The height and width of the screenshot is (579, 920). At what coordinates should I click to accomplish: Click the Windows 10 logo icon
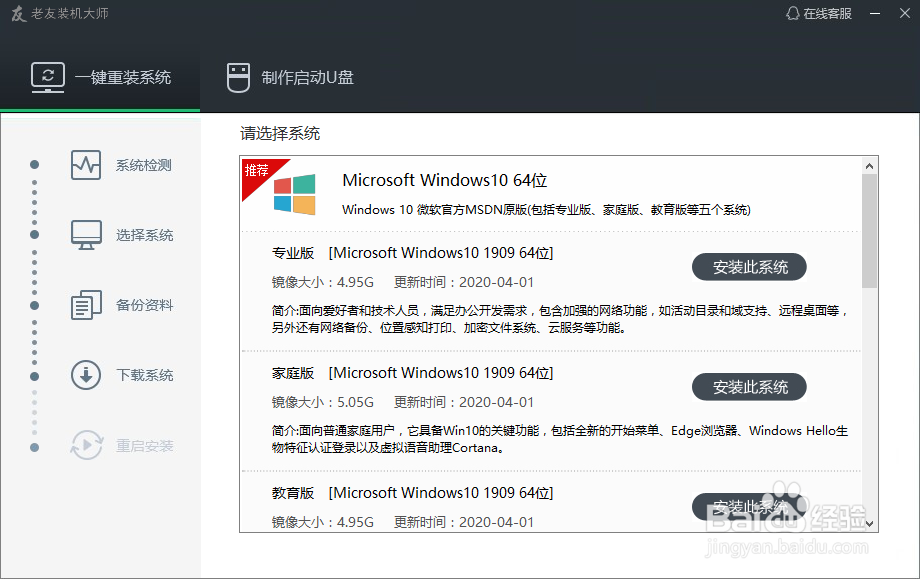295,194
